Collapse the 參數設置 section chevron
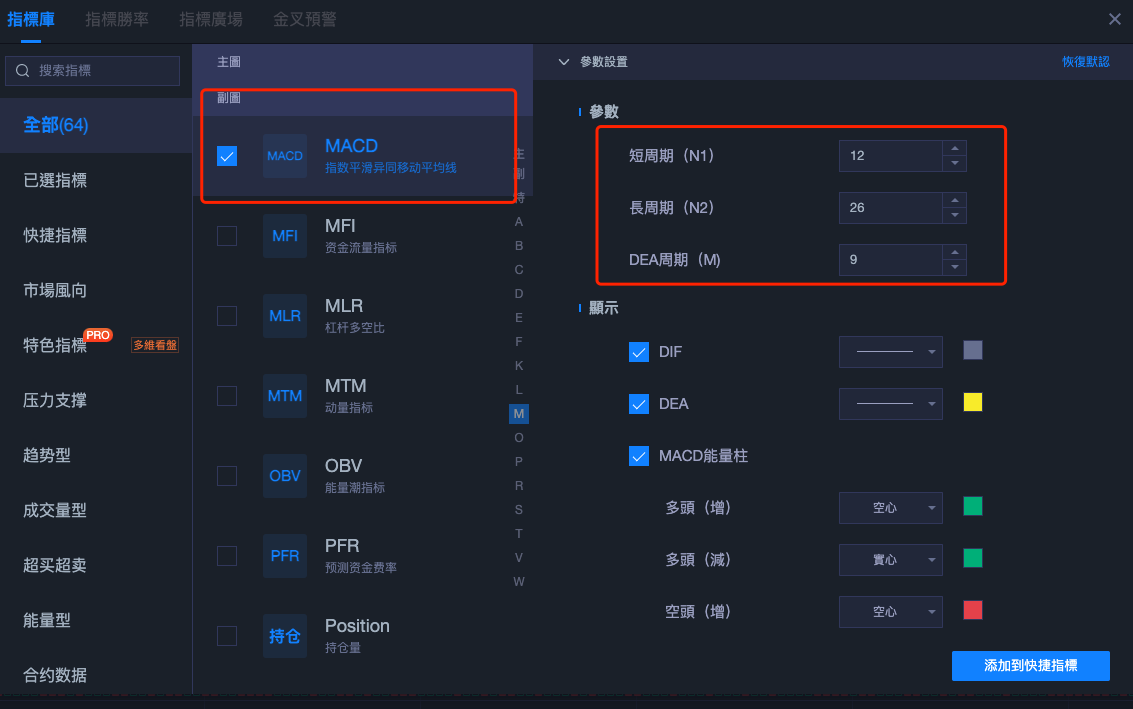 pos(564,62)
